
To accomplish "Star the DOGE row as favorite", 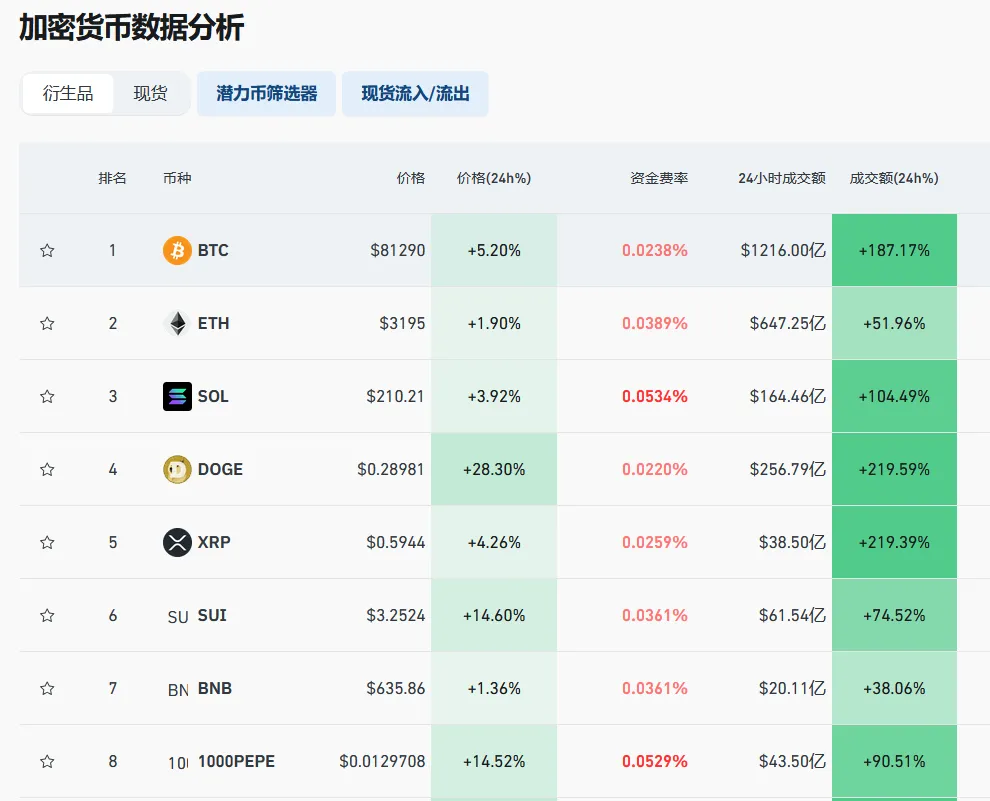I will click(47, 470).
